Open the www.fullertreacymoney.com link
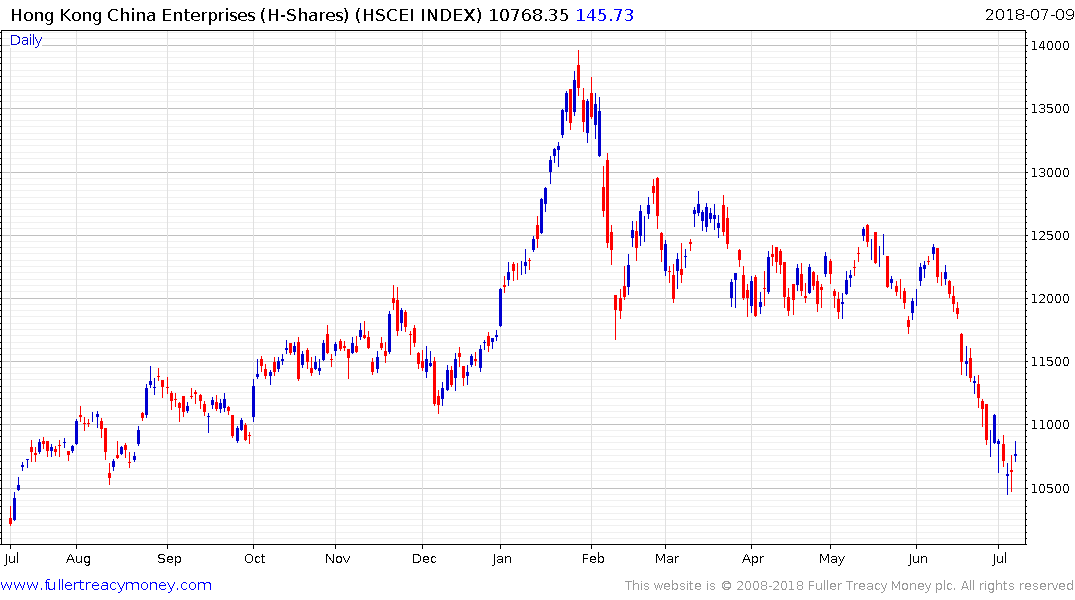Image resolution: width=1075 pixels, height=600 pixels. (x=106, y=585)
